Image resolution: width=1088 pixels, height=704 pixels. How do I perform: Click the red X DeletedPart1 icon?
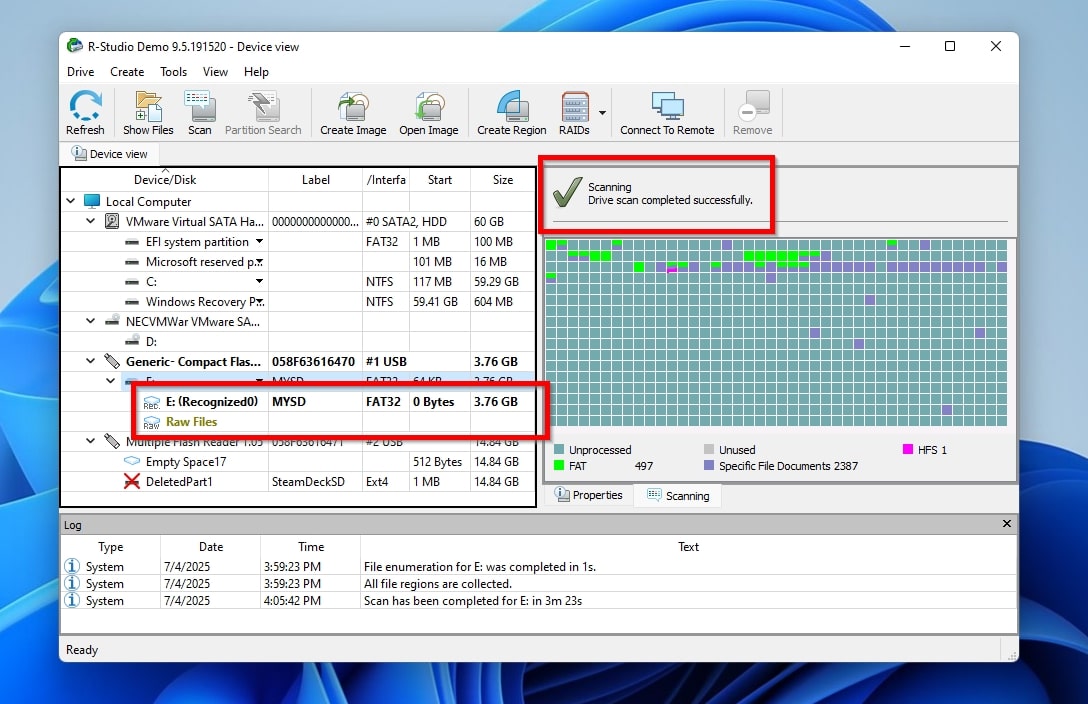point(132,481)
